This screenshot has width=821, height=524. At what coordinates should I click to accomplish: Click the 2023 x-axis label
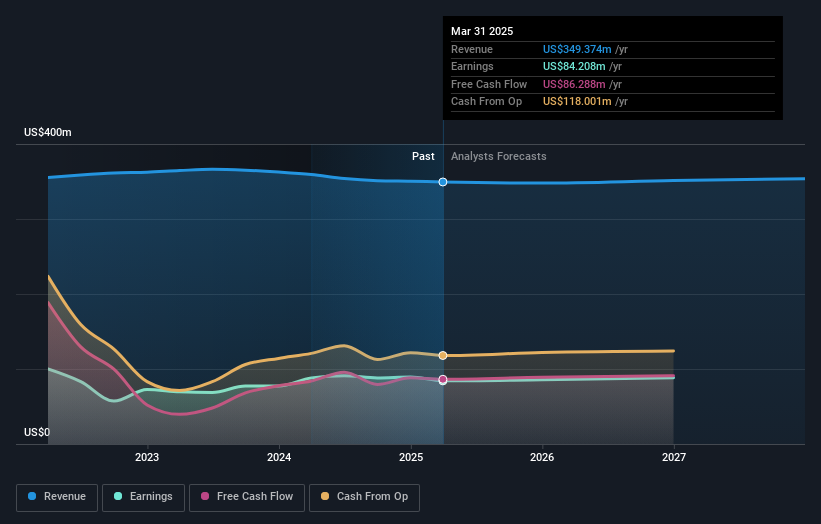pos(147,457)
